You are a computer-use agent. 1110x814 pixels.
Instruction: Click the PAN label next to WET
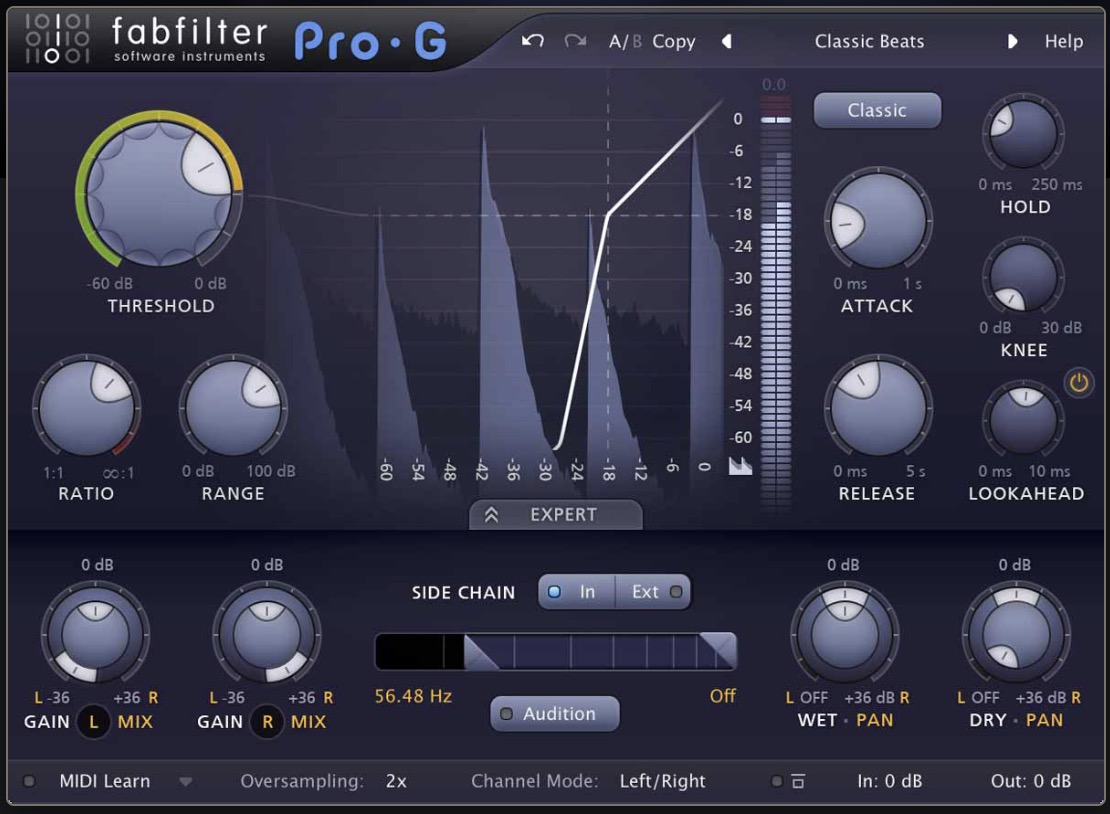click(874, 721)
